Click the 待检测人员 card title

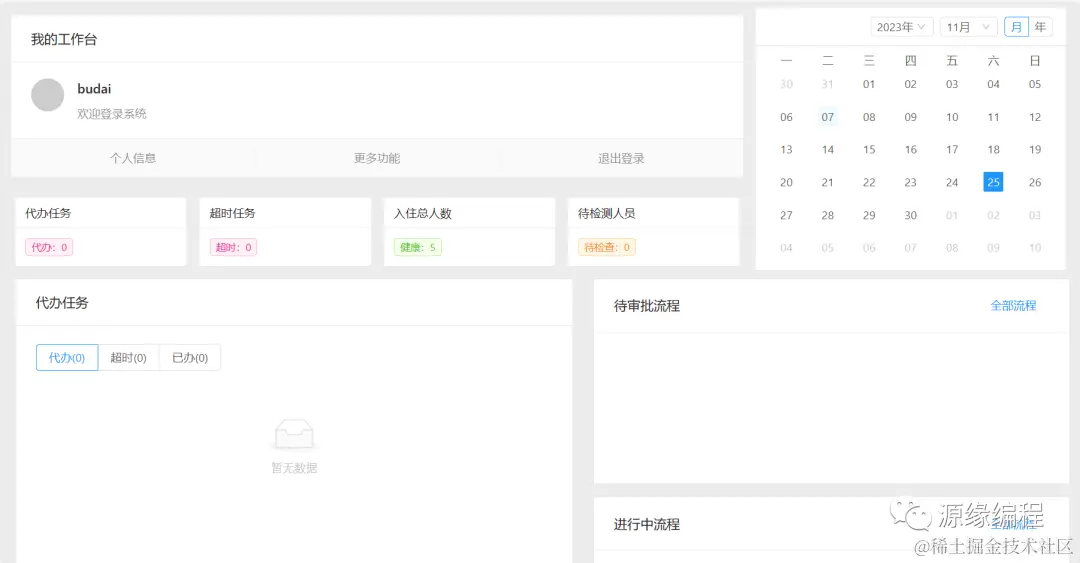(x=607, y=214)
